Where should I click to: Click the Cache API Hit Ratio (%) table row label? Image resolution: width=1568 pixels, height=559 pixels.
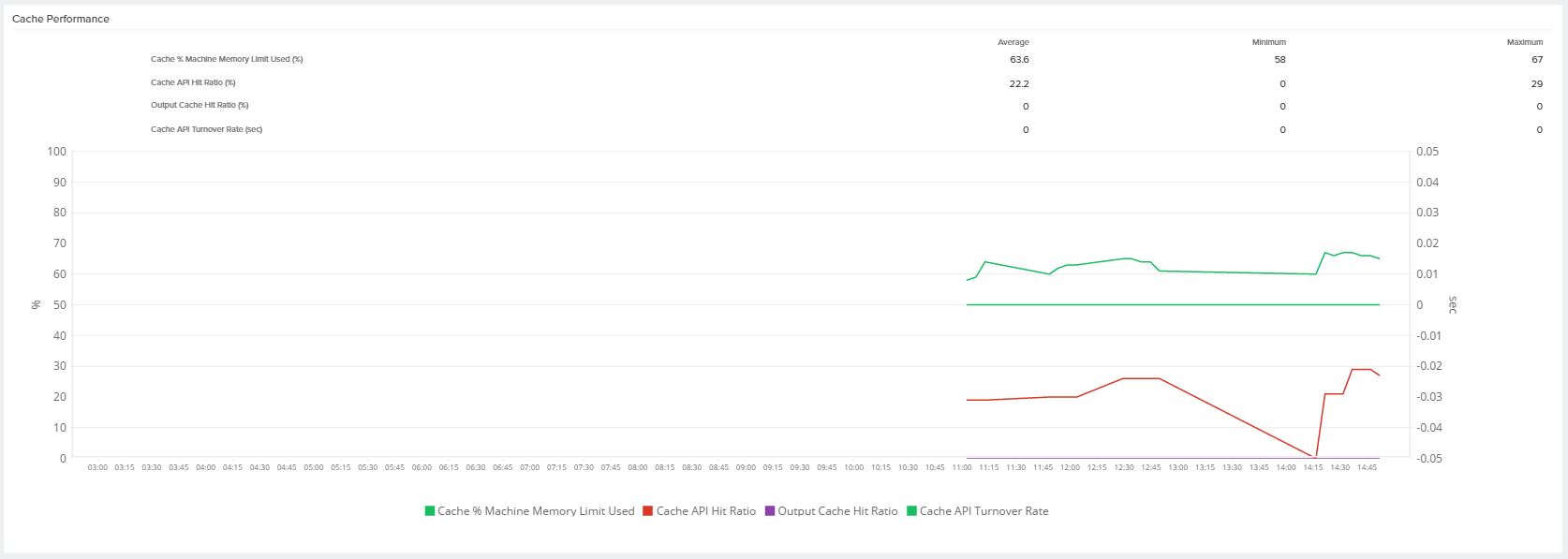[193, 82]
